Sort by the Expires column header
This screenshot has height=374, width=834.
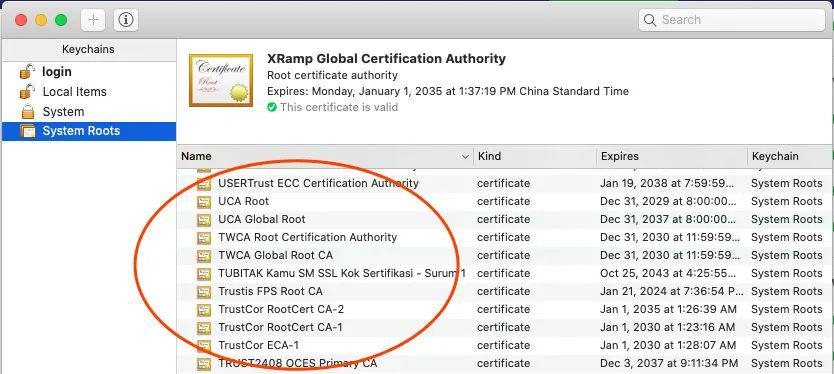(x=672, y=156)
